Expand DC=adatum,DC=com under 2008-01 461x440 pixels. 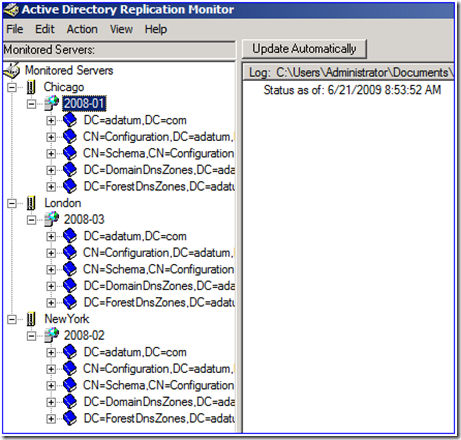[51, 120]
